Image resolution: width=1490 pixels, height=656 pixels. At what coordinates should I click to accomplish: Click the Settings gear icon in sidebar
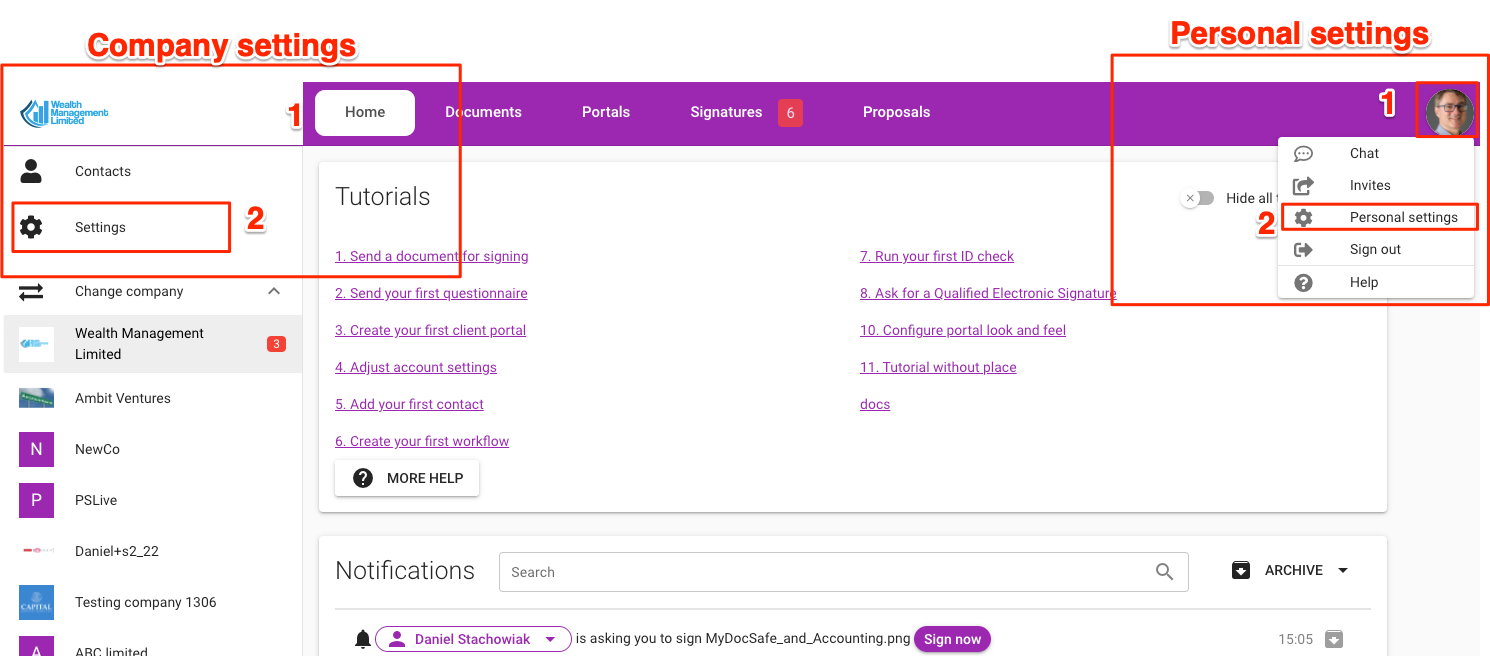[x=32, y=227]
